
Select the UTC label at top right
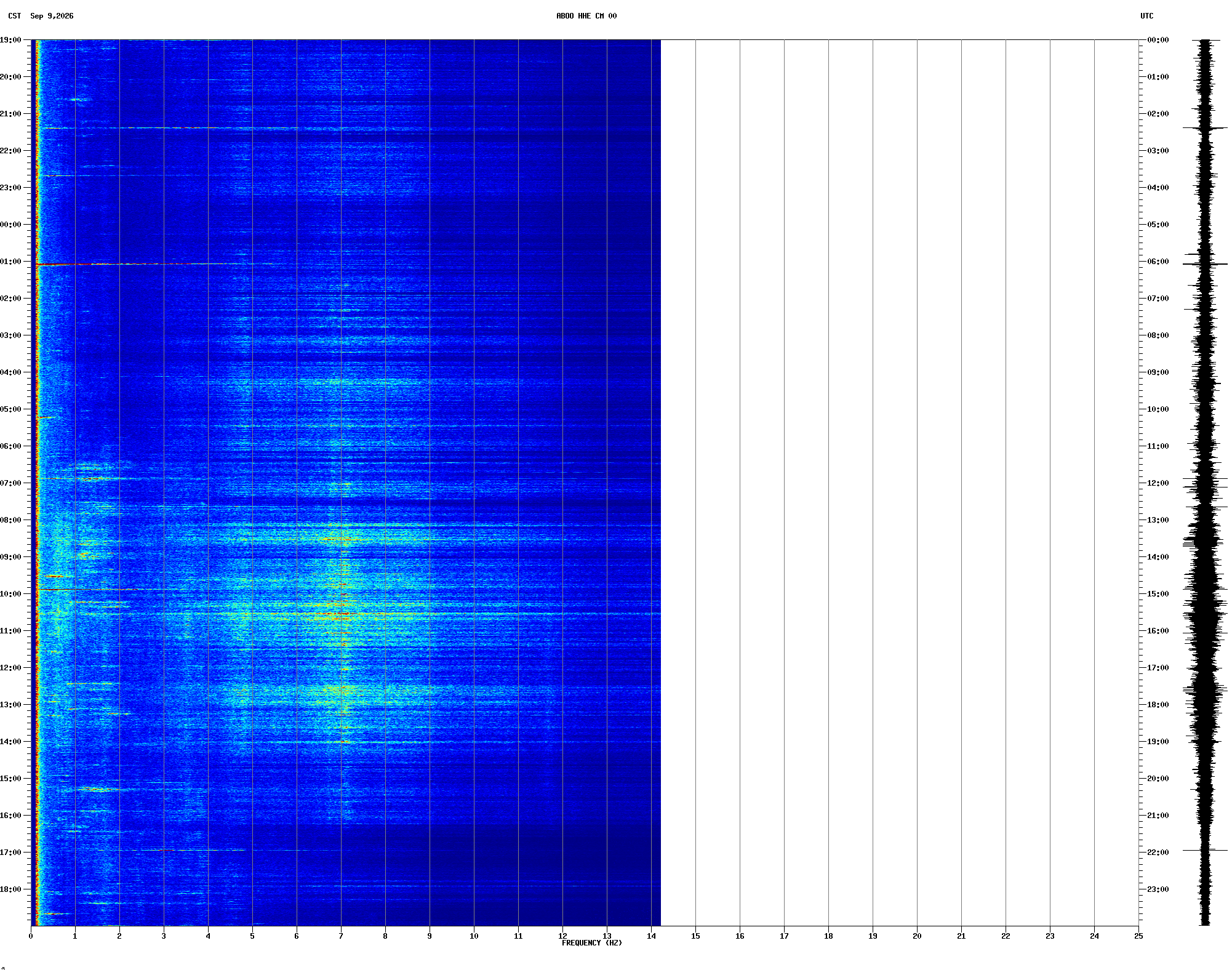pos(1146,16)
